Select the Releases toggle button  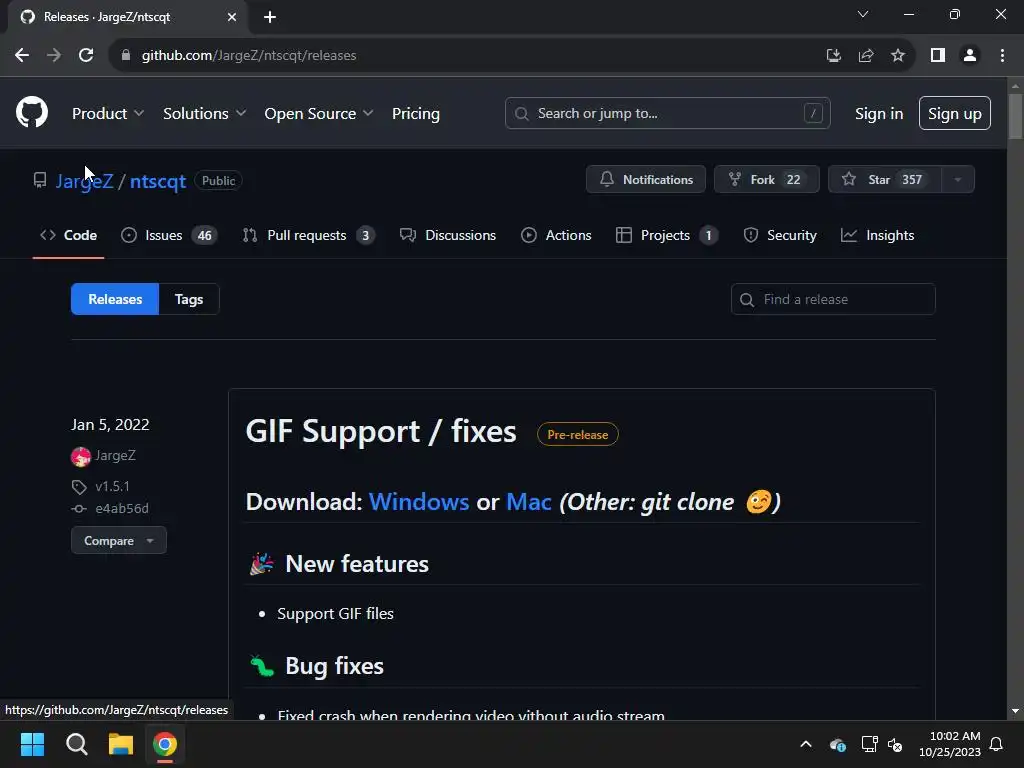point(115,299)
